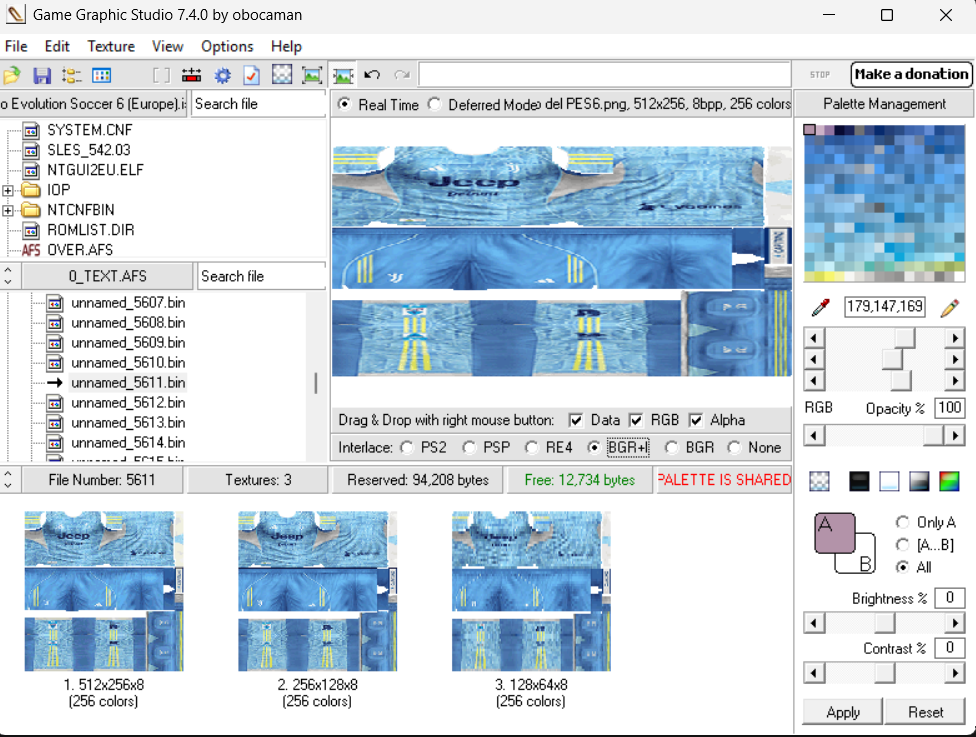The image size is (976, 737).
Task: Click the Brightness slider thumb
Action: point(884,622)
